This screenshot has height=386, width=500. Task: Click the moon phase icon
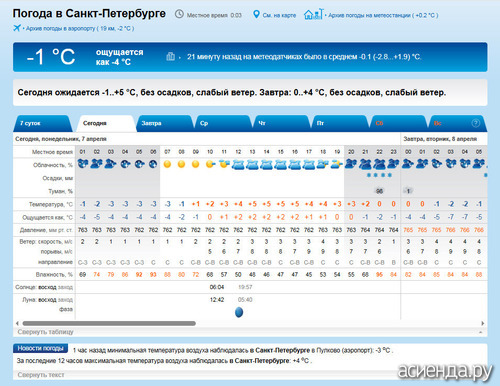(x=239, y=312)
